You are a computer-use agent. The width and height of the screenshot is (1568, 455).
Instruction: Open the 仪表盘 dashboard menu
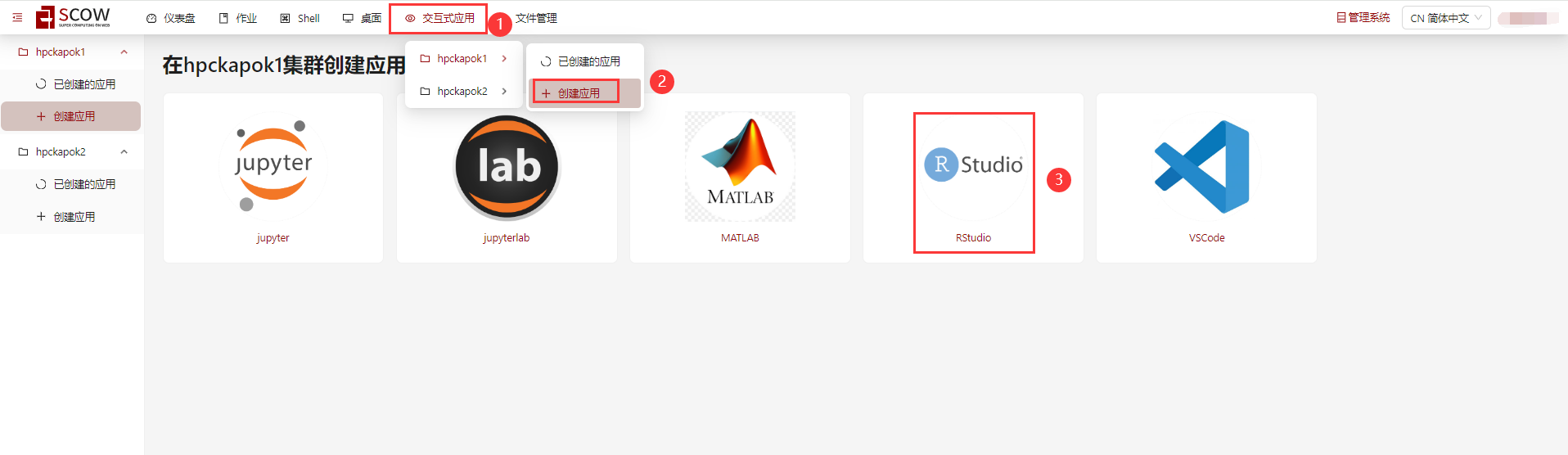pos(170,18)
